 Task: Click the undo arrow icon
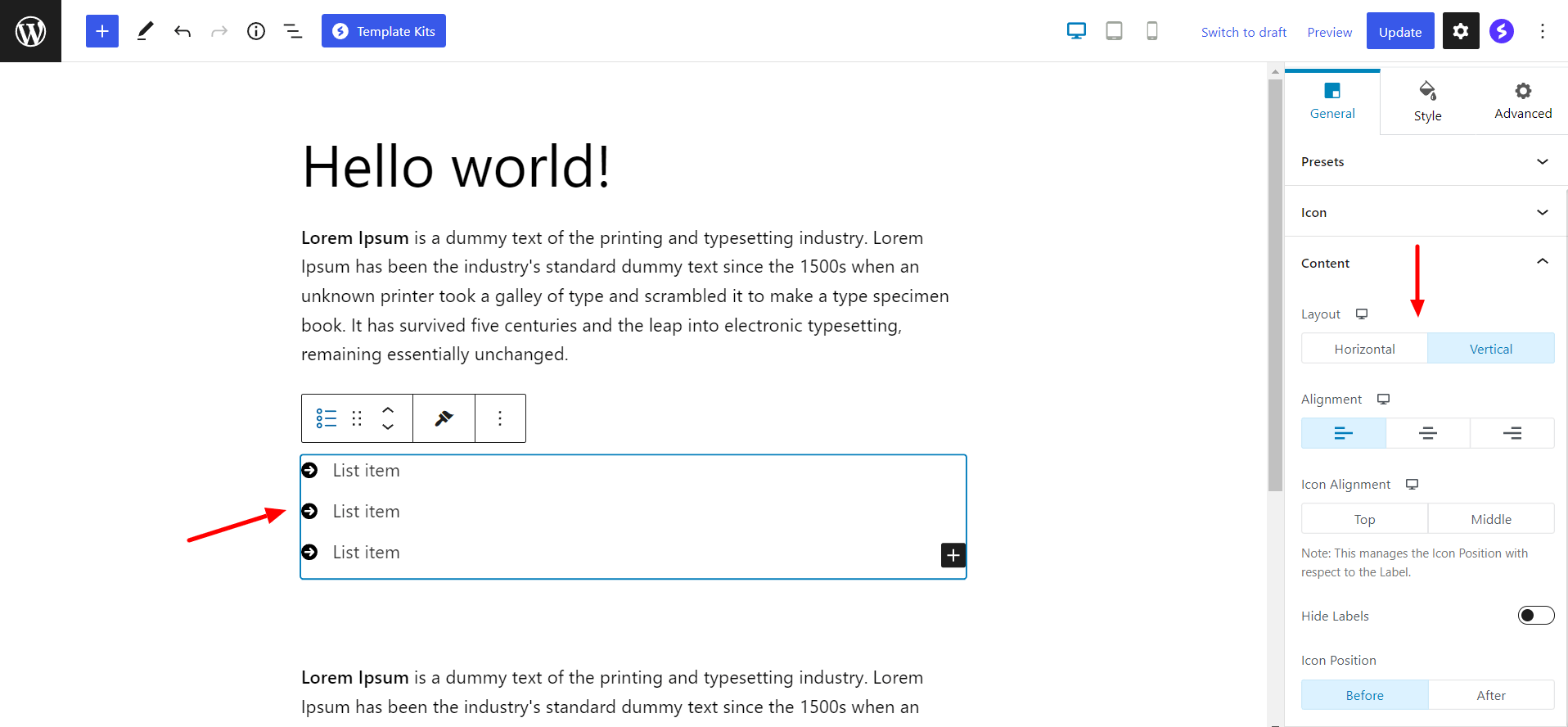pos(182,31)
